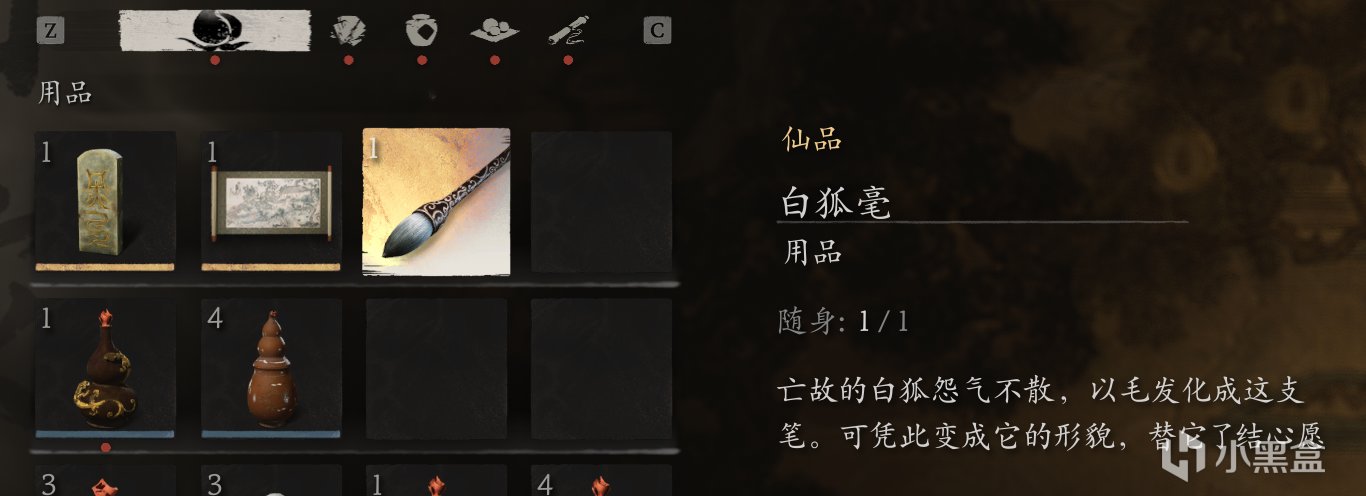Select the empty slot beside the brush
Screen dimensions: 1366x496
601,201
